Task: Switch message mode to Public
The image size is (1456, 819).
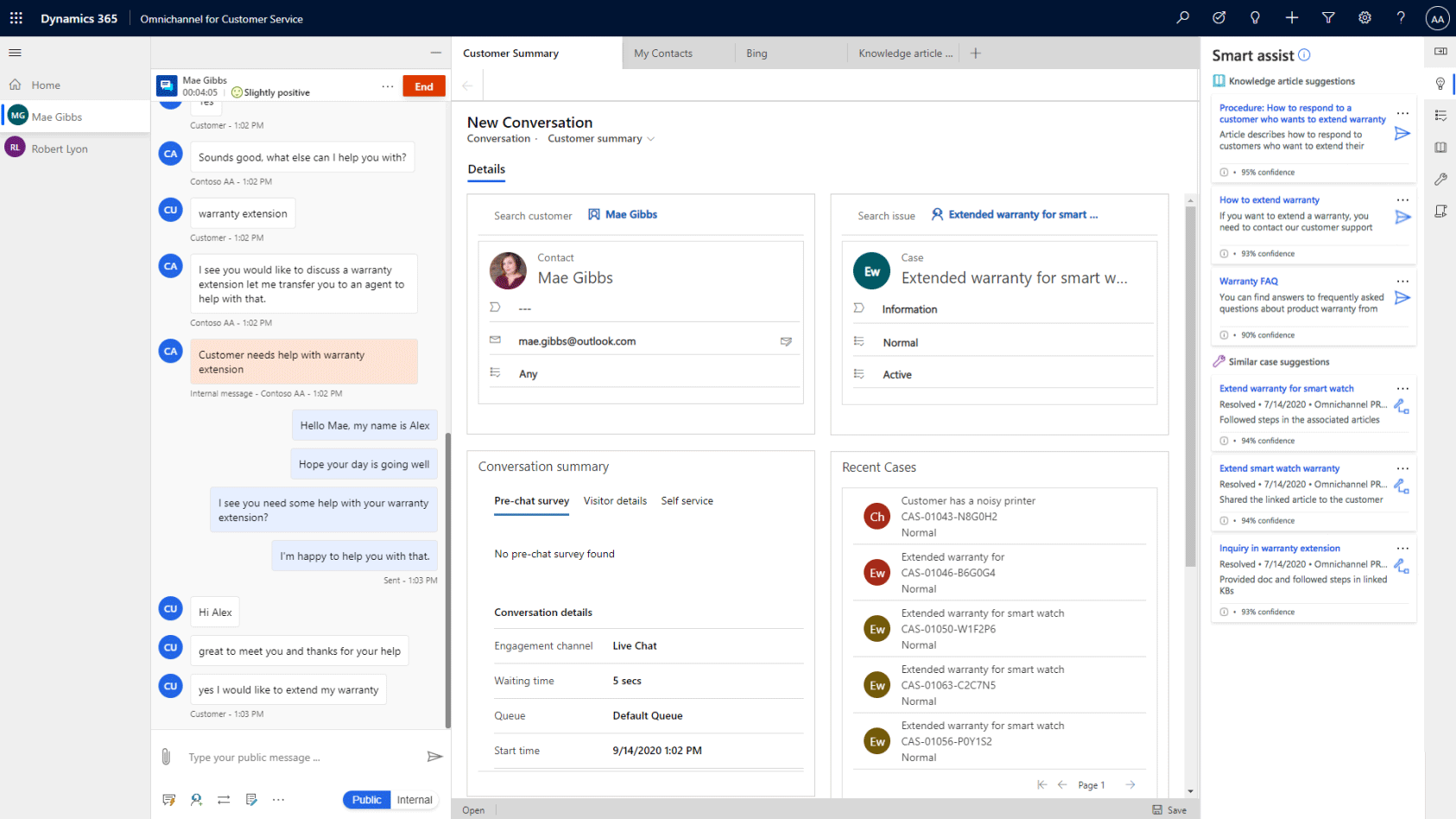Action: (x=366, y=800)
